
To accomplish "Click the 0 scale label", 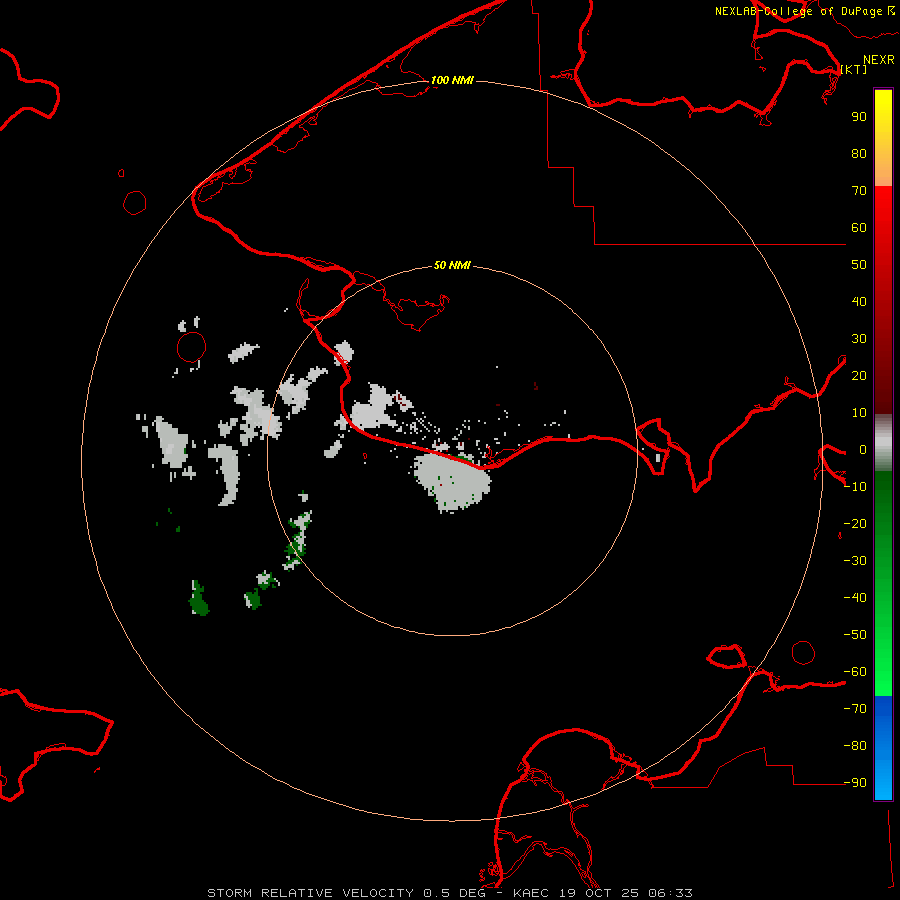I will coord(863,449).
